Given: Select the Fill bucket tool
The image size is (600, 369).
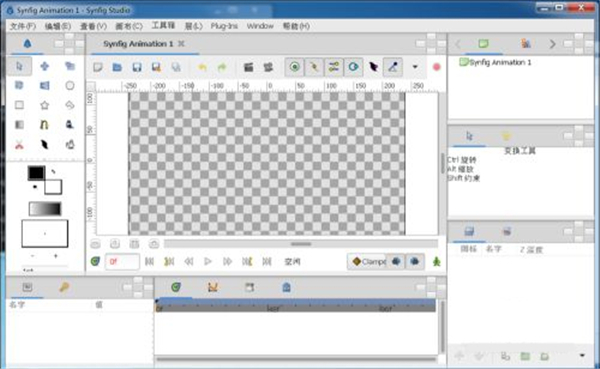Looking at the screenshot, I should click(x=70, y=145).
